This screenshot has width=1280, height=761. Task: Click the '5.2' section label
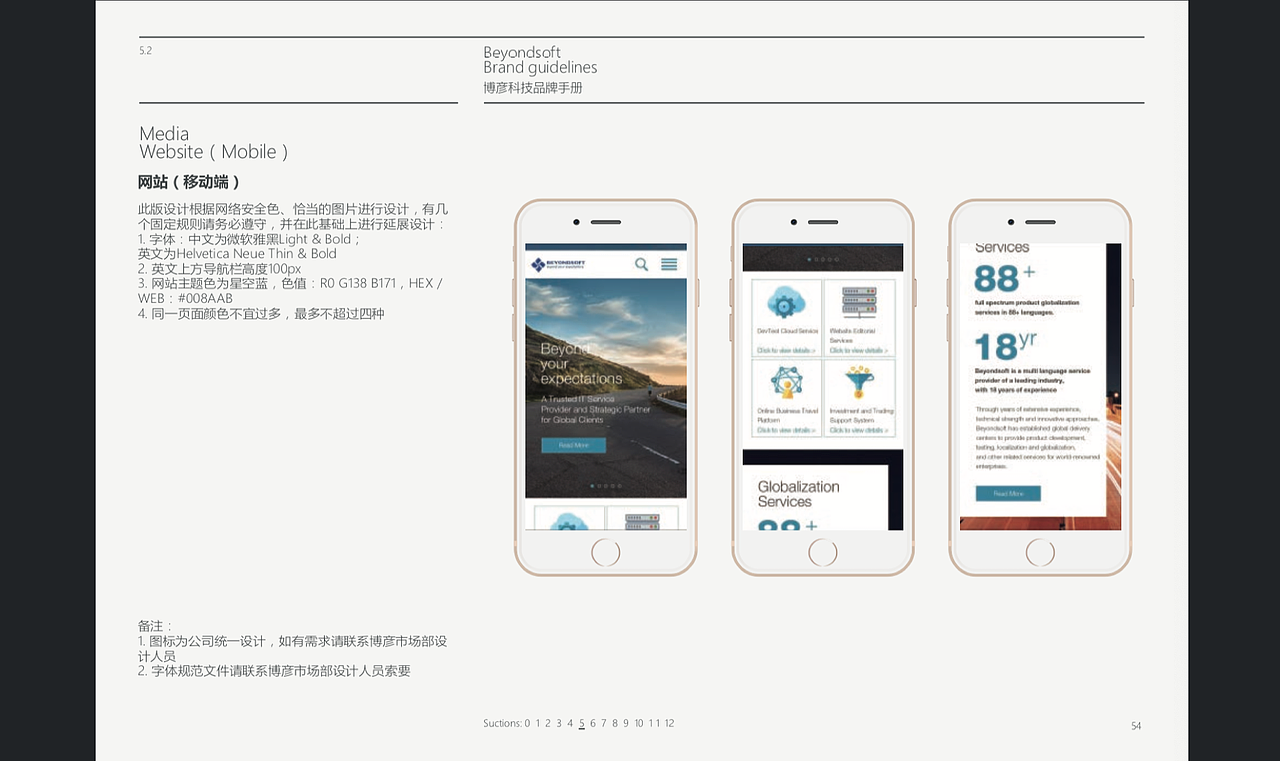146,50
